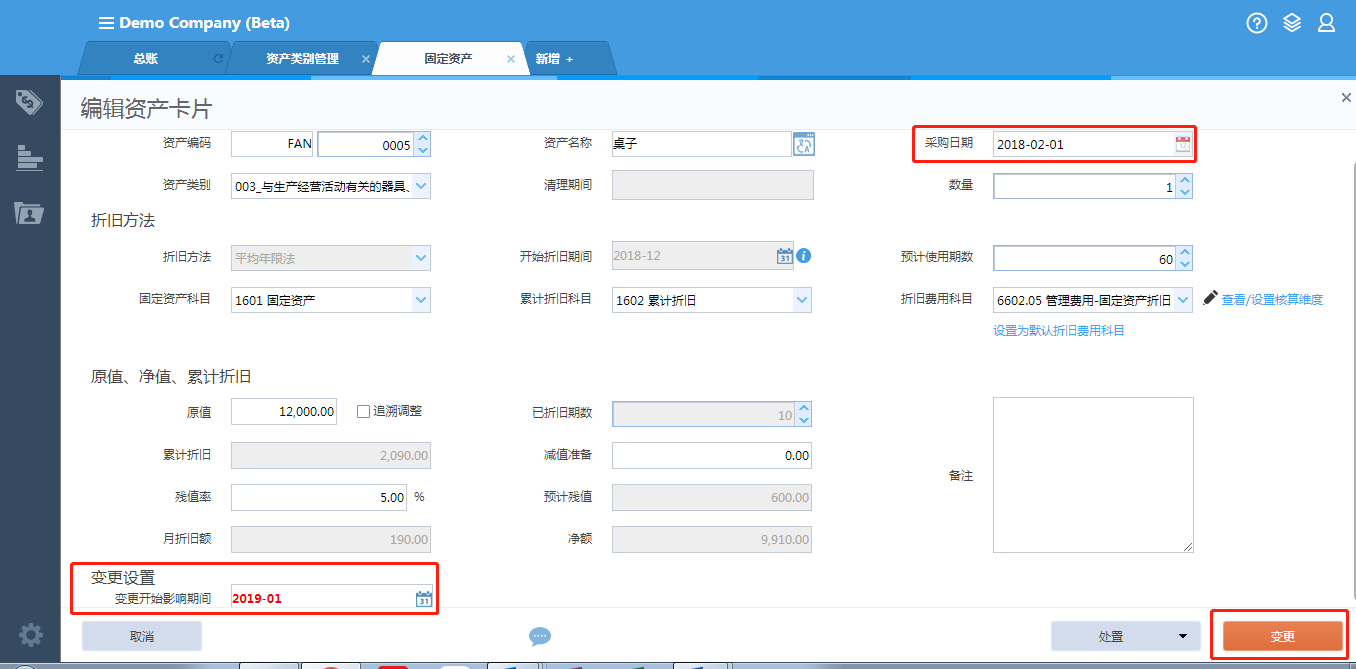Click Demo Company (Beta) title
The image size is (1356, 669).
[204, 23]
